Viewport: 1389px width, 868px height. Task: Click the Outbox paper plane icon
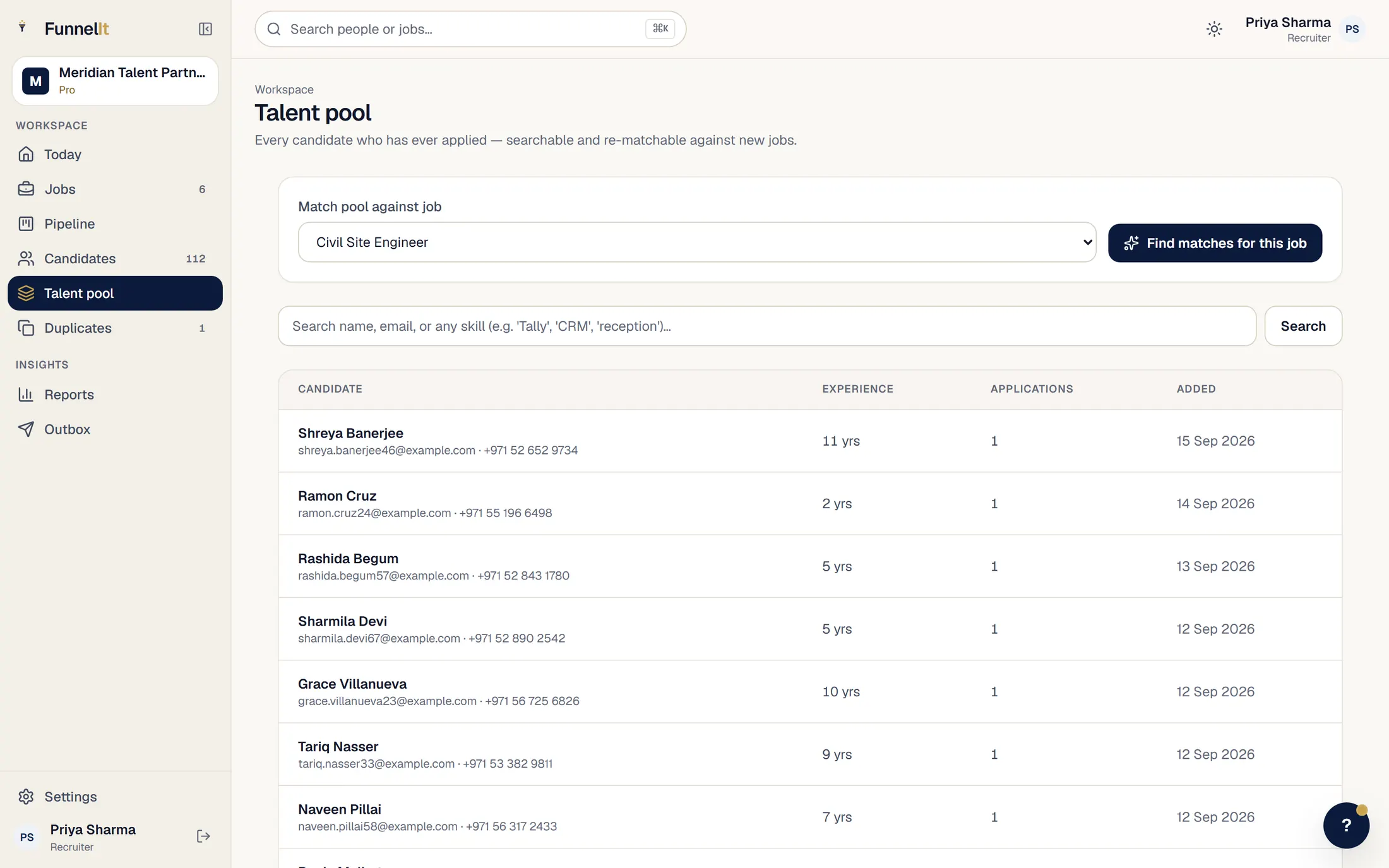26,429
